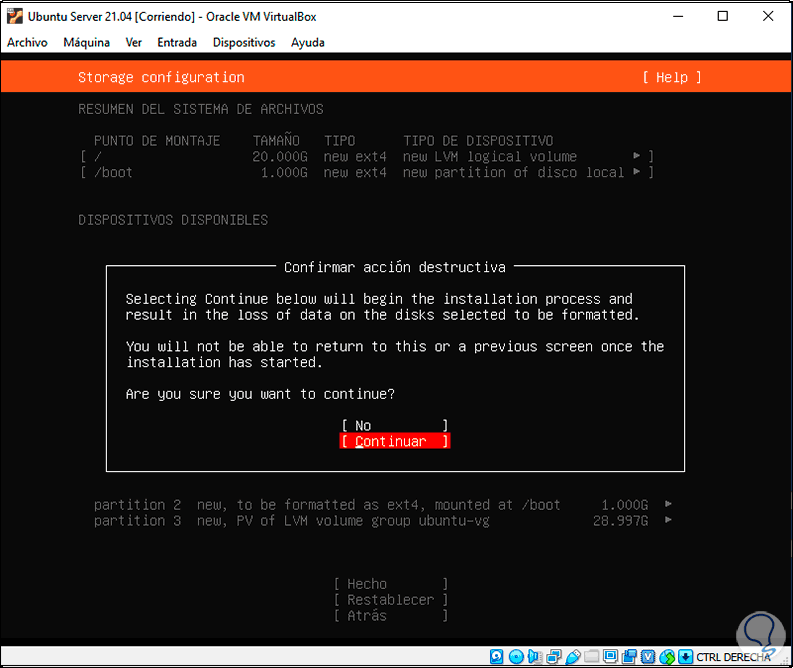Click the hard disk activity status icon
Viewport: 793px width, 668px height.
(x=497, y=656)
